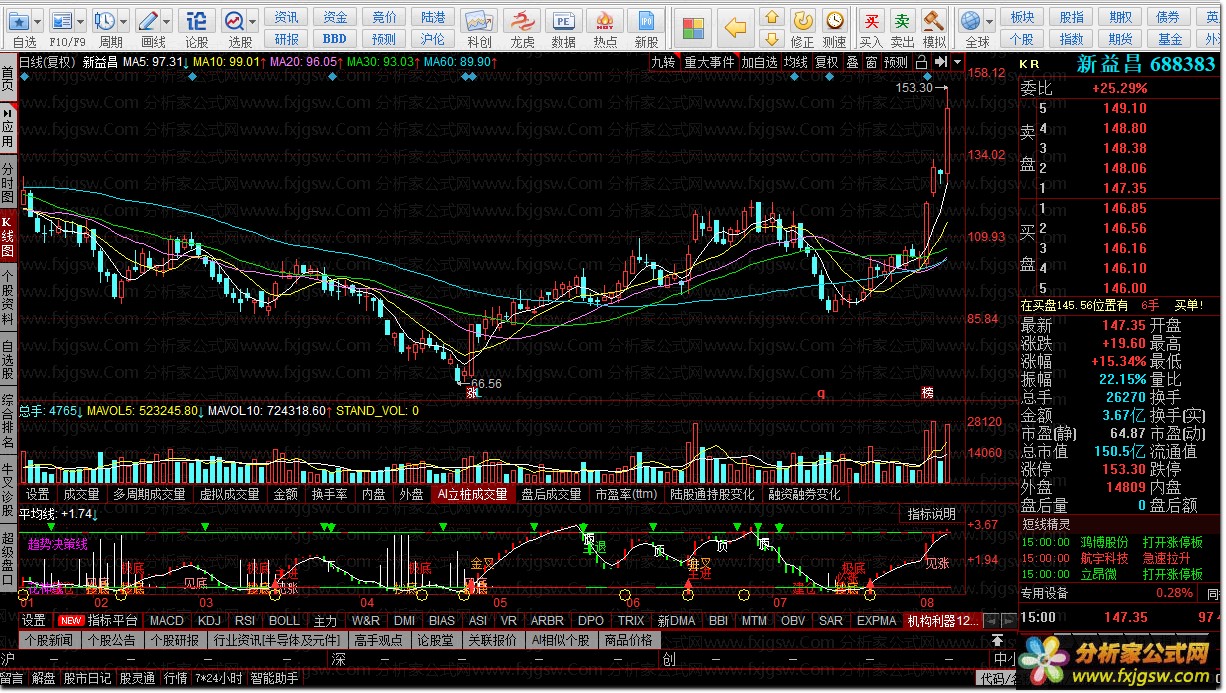Toggle the 预测 forecast option above chart

click(896, 62)
